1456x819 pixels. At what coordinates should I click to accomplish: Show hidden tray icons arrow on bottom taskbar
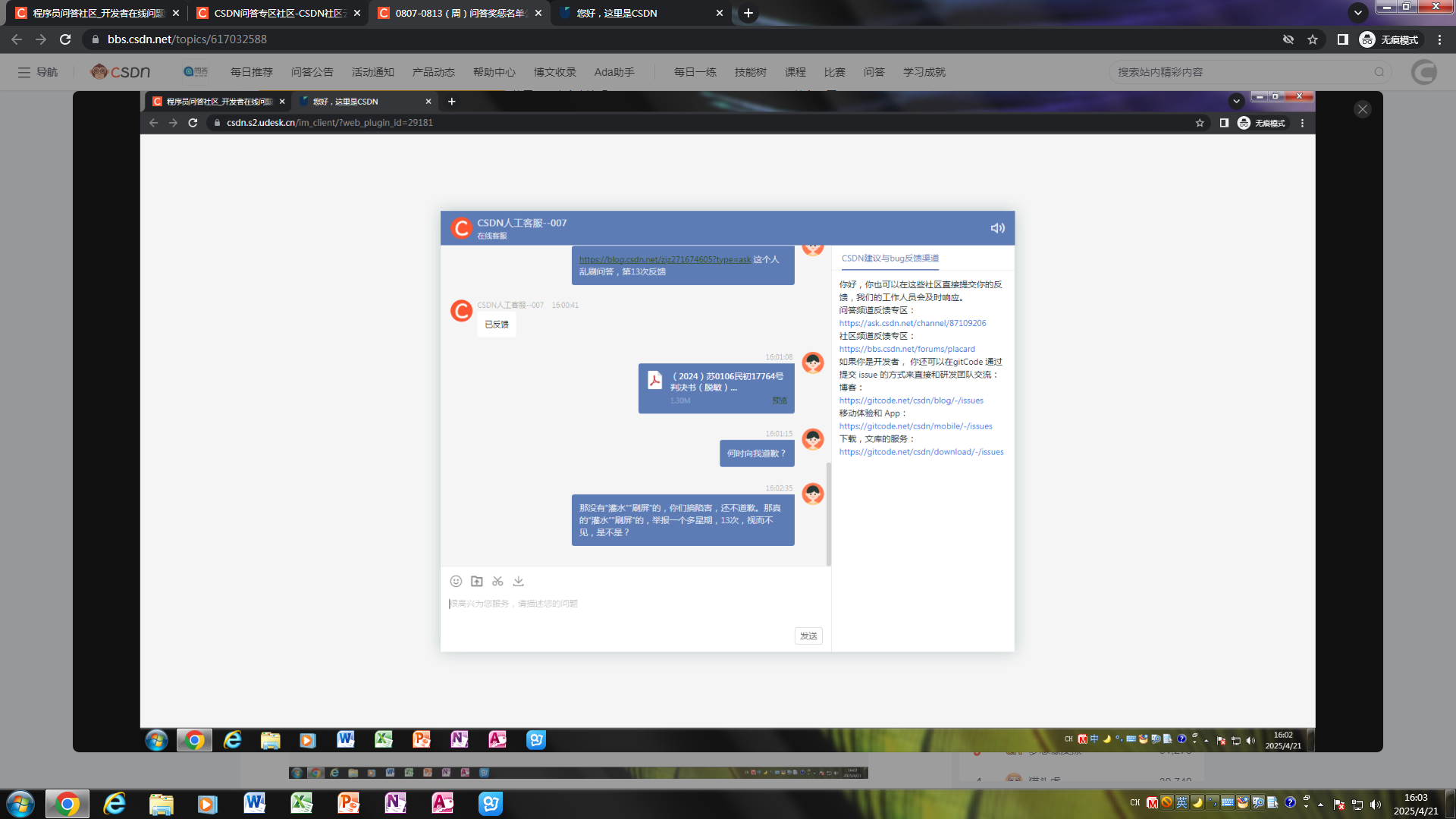(1321, 805)
